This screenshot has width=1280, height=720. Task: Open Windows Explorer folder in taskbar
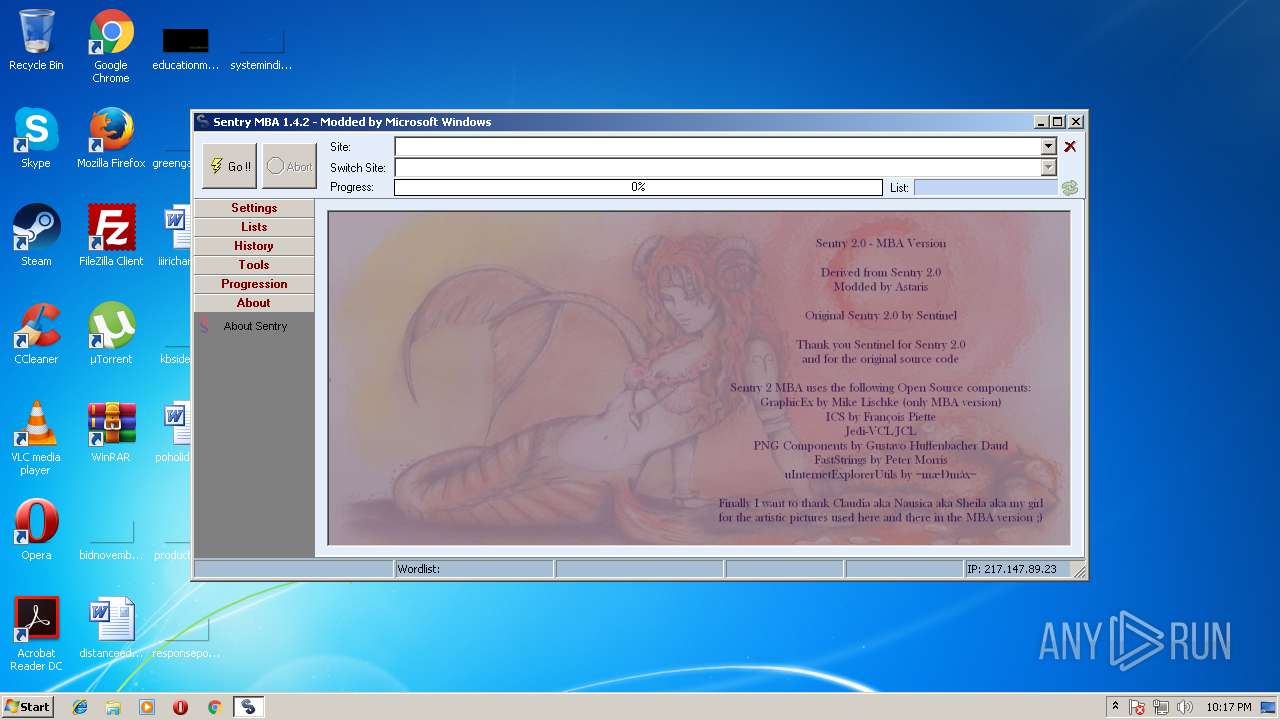click(x=113, y=707)
